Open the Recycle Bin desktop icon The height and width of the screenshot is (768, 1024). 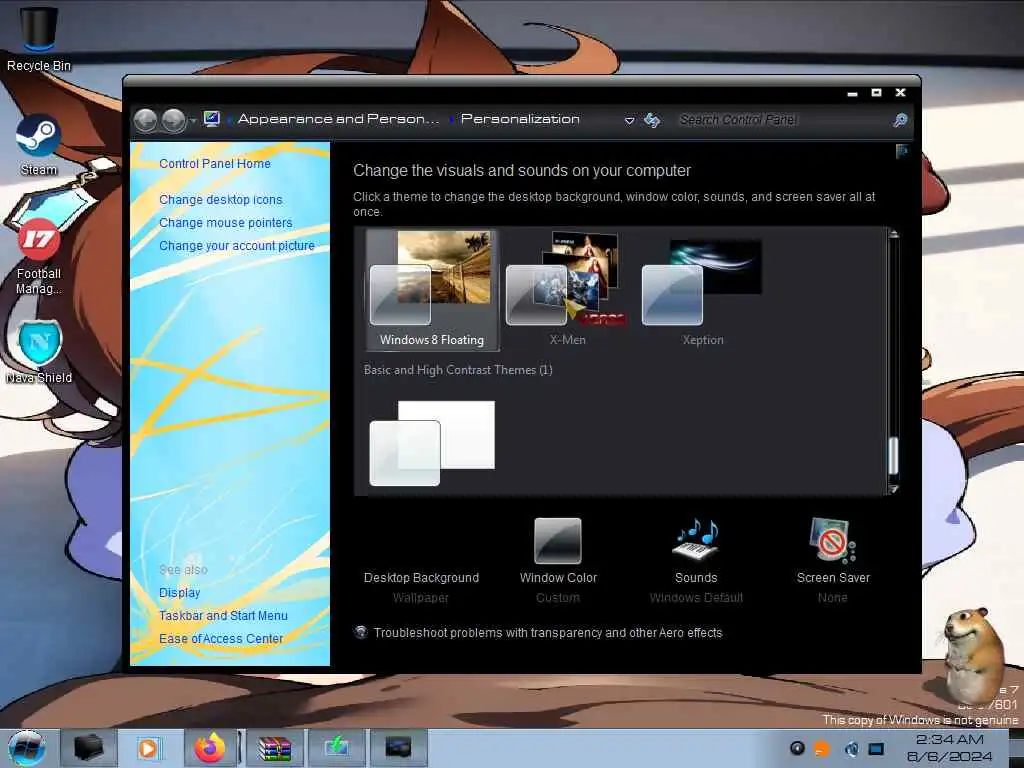39,38
